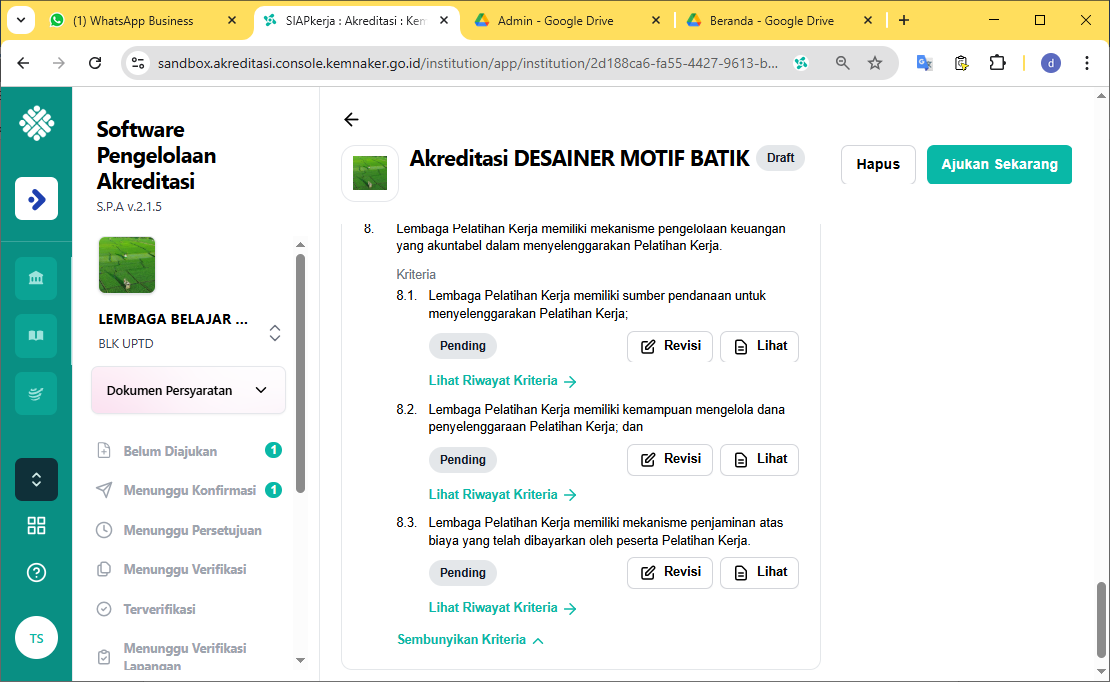Select Belum Diajukan in the sidebar
Image resolution: width=1110 pixels, height=682 pixels.
point(170,451)
